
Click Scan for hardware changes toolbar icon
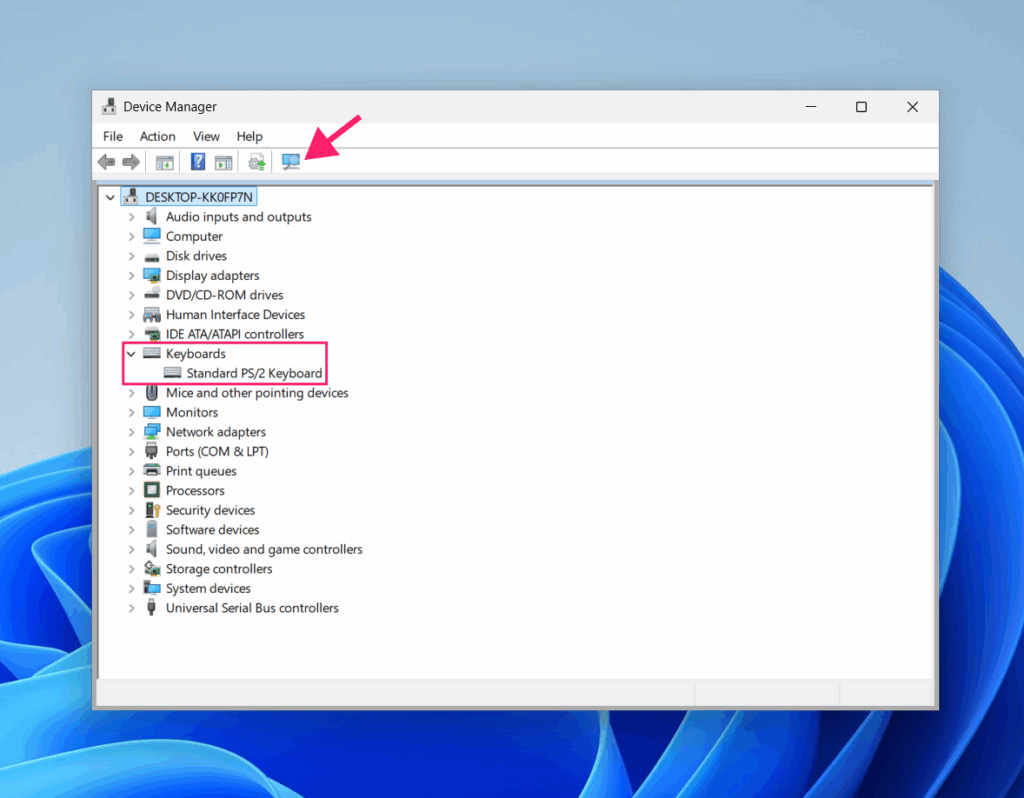(291, 161)
